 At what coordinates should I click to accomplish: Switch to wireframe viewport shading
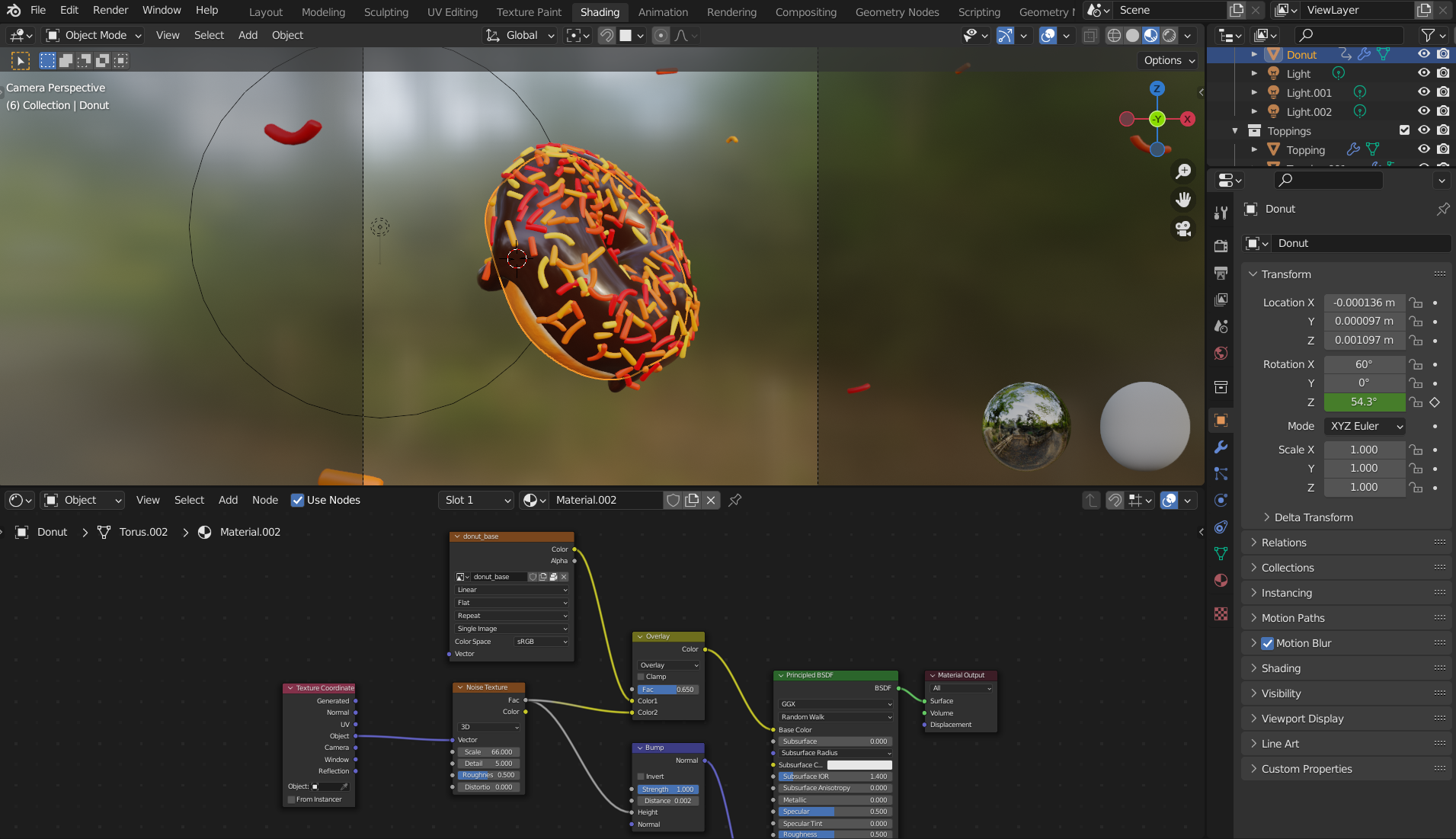pos(1114,35)
